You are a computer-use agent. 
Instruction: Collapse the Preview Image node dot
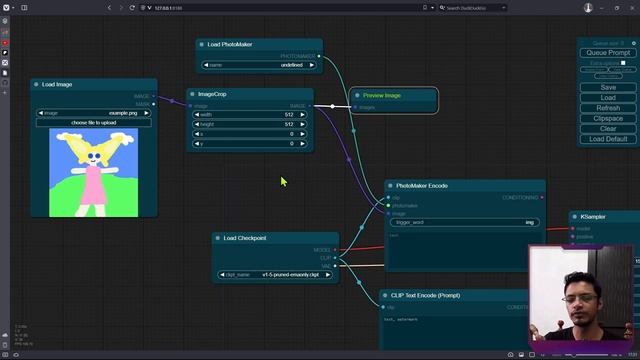click(357, 96)
